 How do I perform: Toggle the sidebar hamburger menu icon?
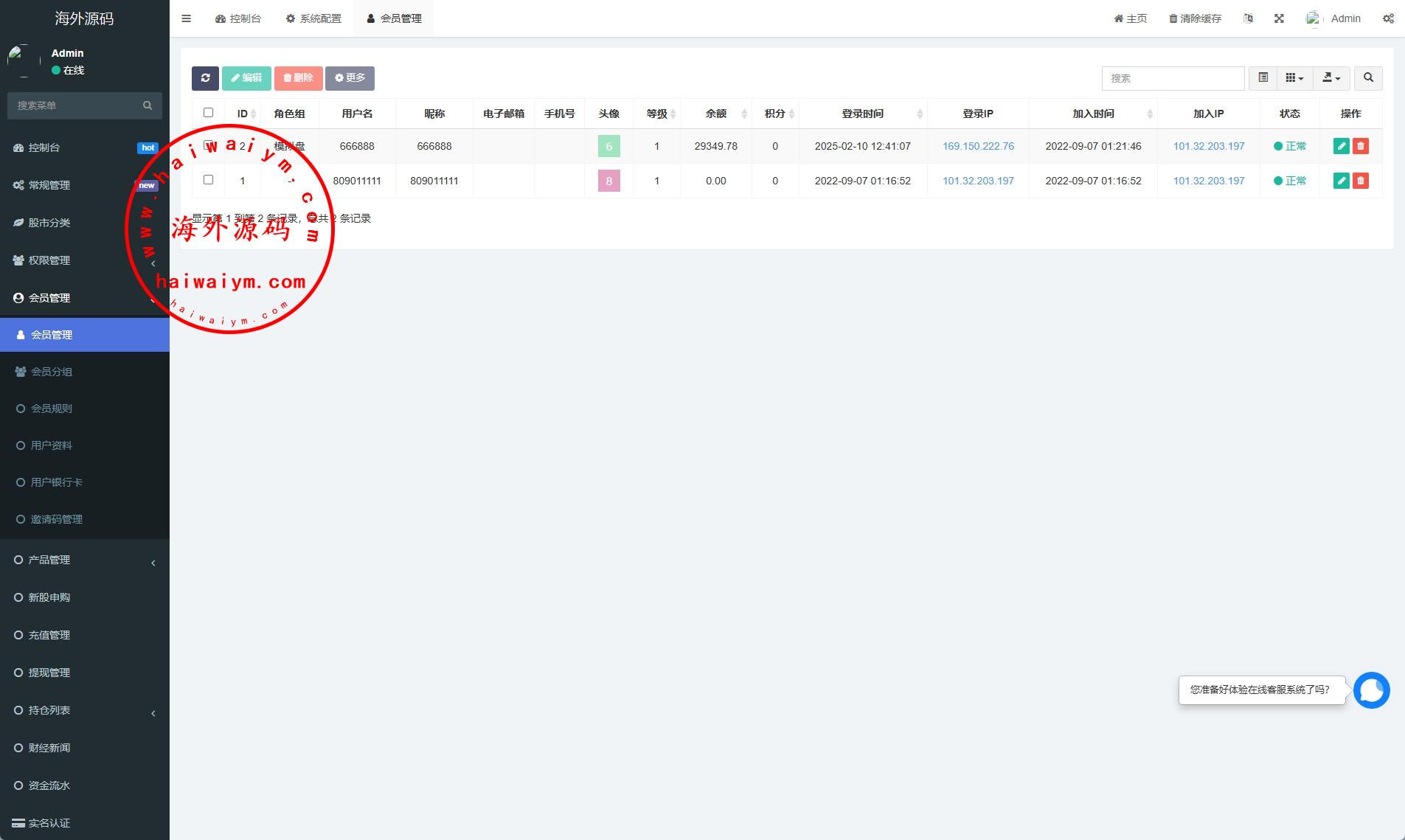[x=186, y=18]
